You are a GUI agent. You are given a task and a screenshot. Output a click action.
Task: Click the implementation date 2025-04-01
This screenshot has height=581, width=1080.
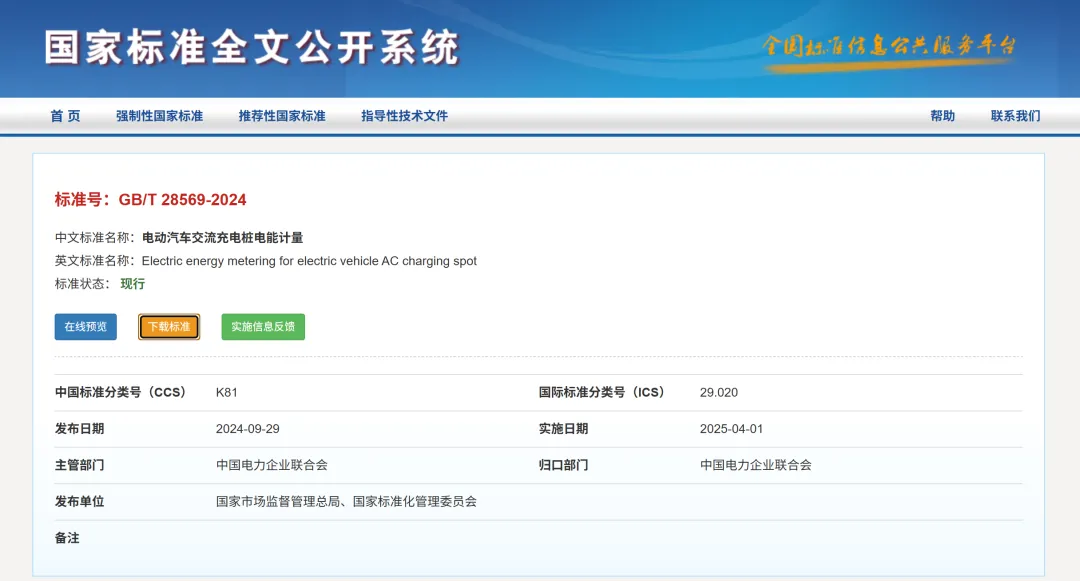click(731, 429)
